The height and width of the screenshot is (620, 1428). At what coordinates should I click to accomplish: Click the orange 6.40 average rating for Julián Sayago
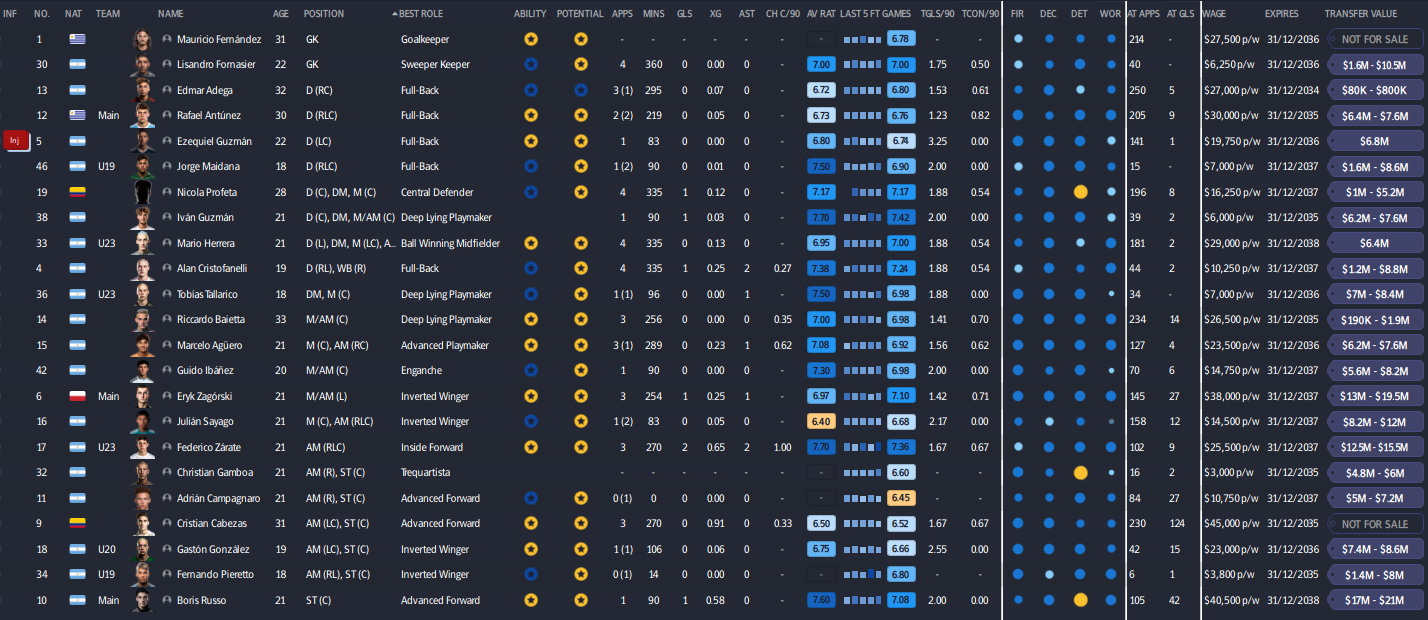pyautogui.click(x=821, y=421)
